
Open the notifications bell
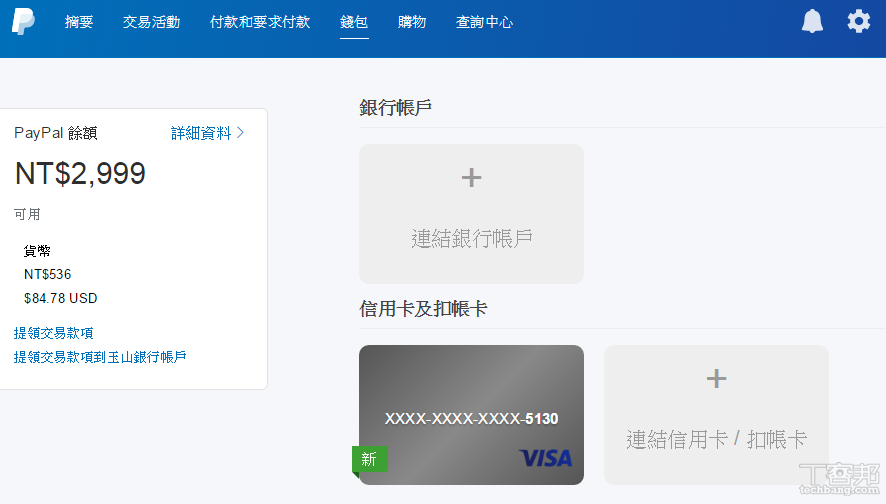pyautogui.click(x=812, y=21)
